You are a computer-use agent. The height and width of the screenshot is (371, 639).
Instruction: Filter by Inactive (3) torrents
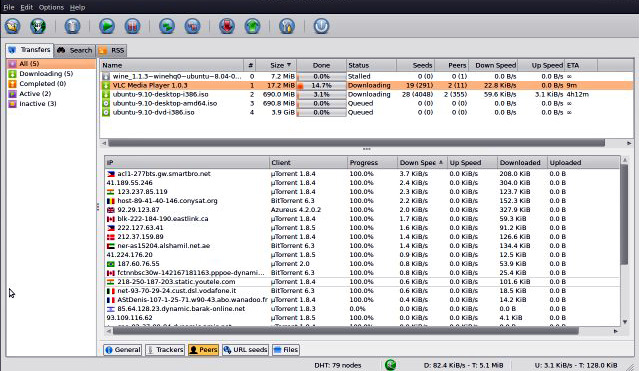51,104
